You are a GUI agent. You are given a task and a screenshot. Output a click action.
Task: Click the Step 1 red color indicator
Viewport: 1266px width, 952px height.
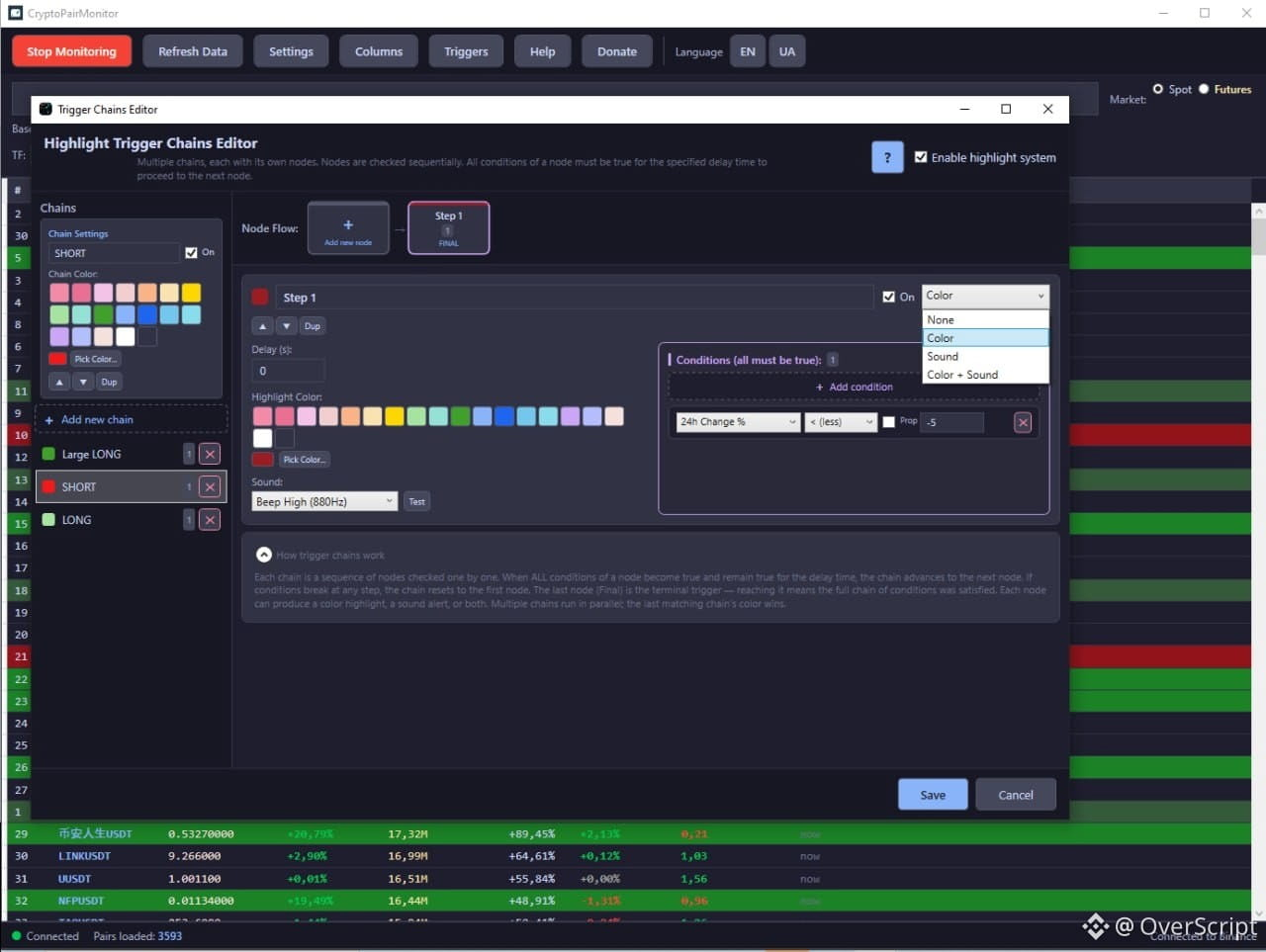pos(260,297)
